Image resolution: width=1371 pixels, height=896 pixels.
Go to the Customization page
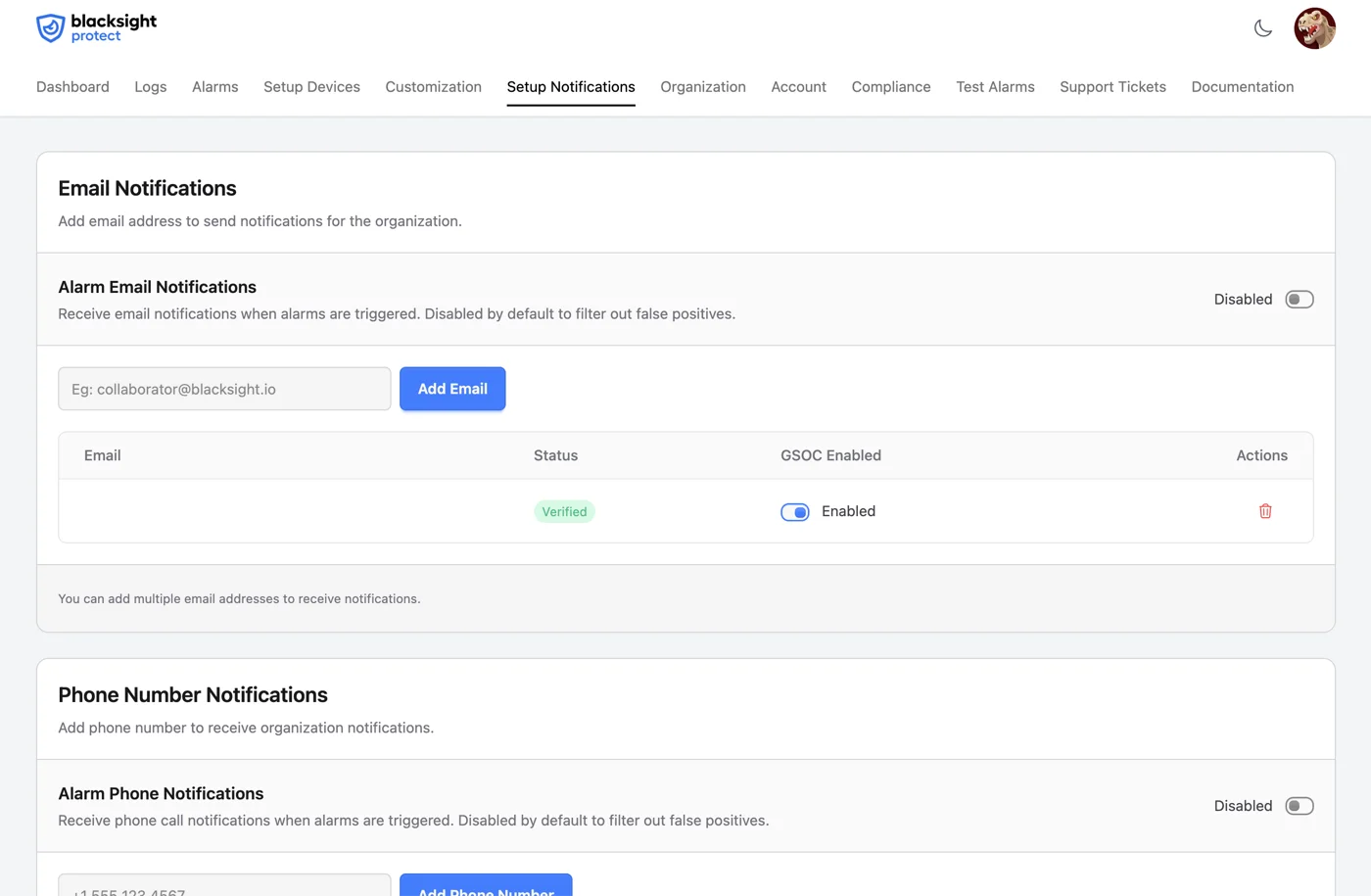(433, 87)
